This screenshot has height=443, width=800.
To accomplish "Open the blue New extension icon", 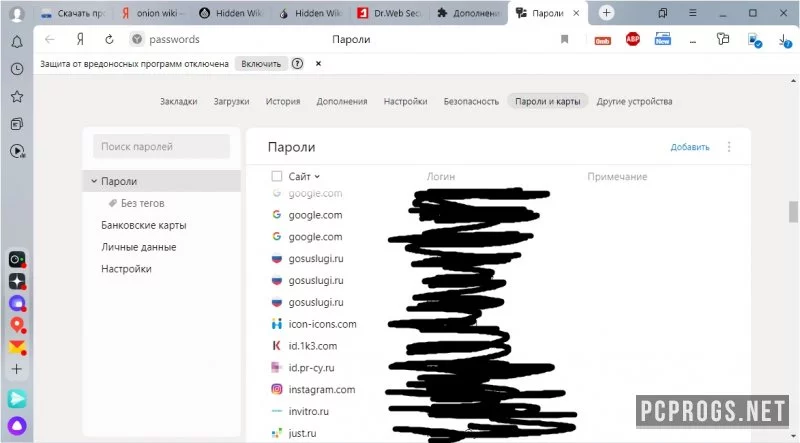I will (x=663, y=39).
